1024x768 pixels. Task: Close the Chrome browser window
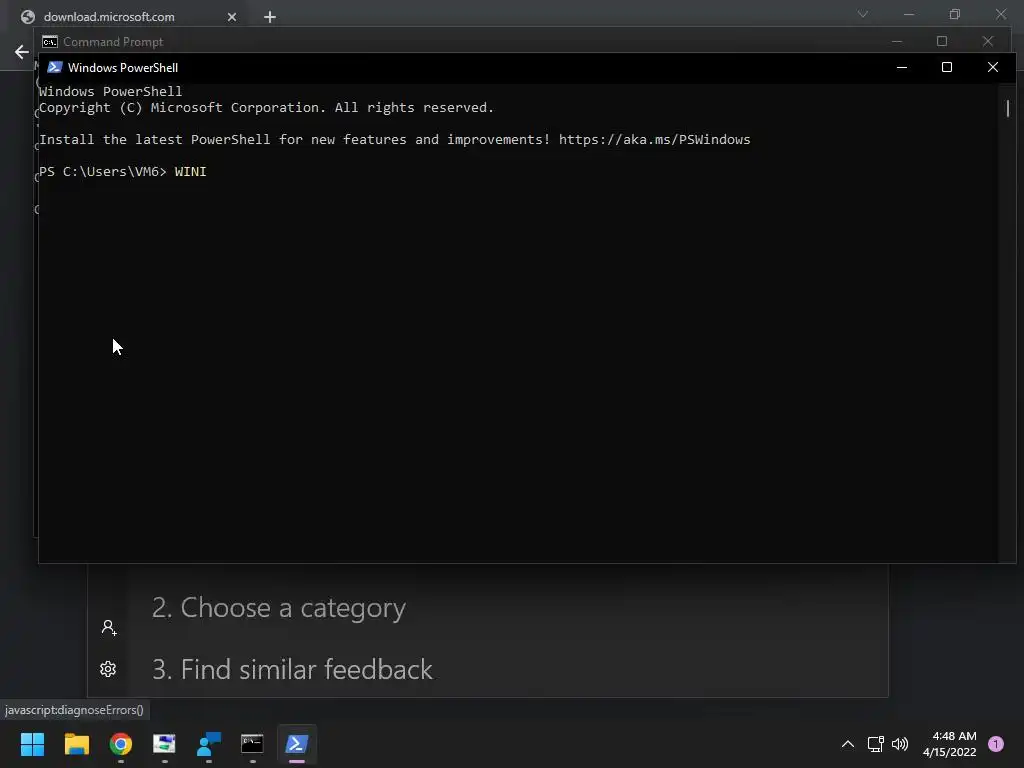(1001, 14)
